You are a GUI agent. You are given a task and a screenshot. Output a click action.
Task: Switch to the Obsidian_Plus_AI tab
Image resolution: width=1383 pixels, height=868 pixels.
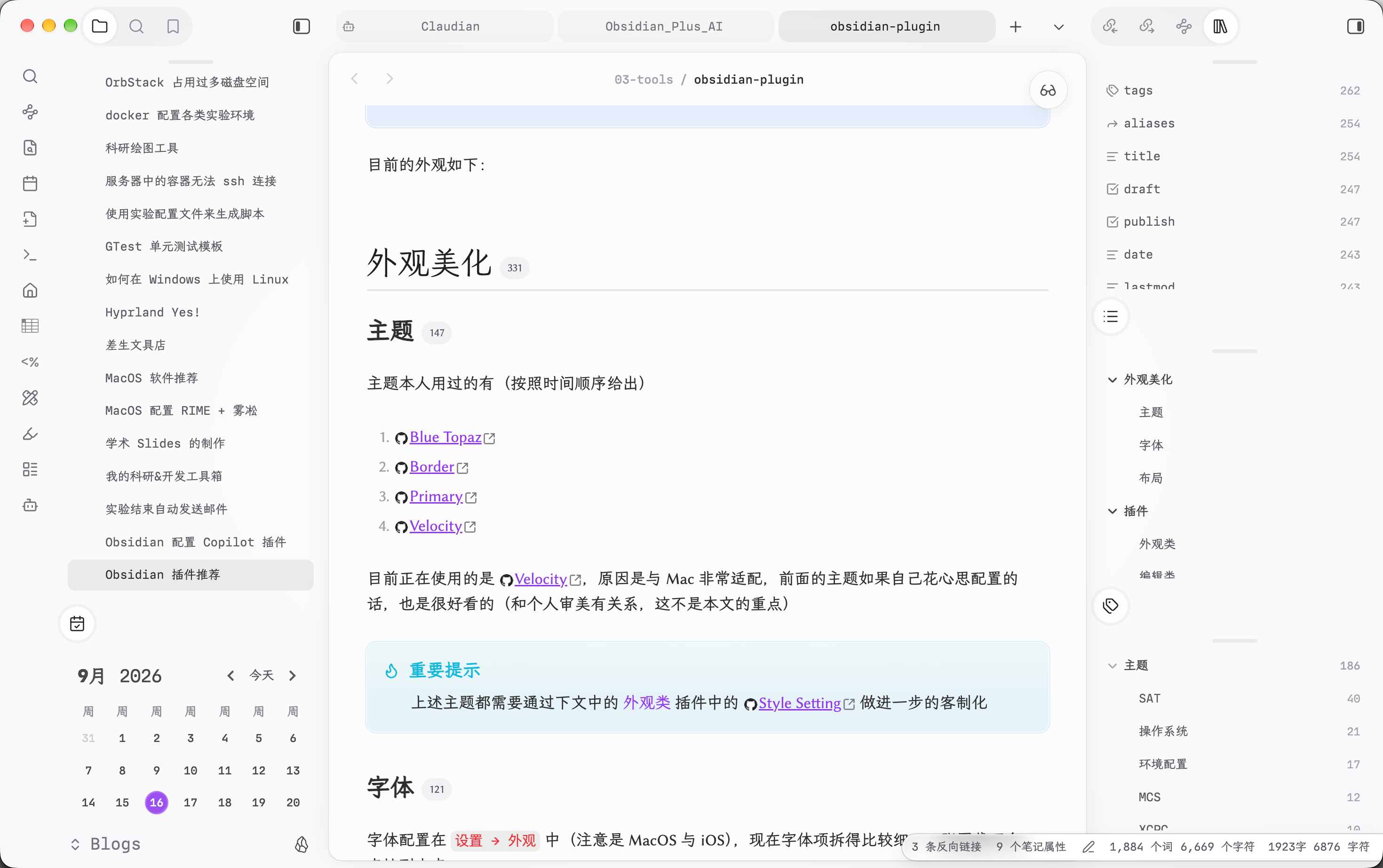pyautogui.click(x=665, y=26)
